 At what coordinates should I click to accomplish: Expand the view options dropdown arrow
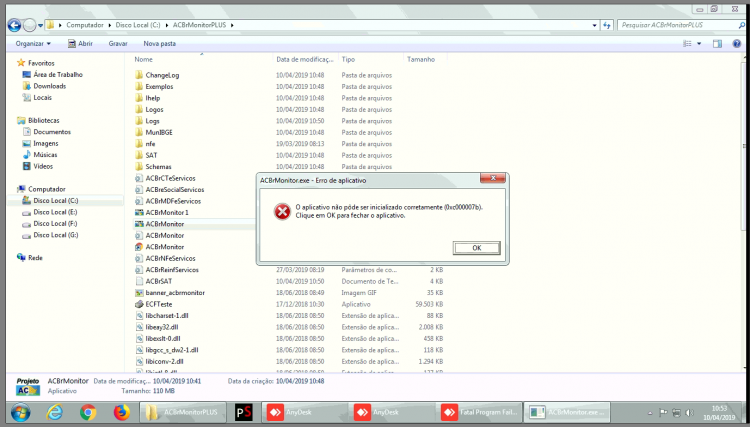coord(699,44)
